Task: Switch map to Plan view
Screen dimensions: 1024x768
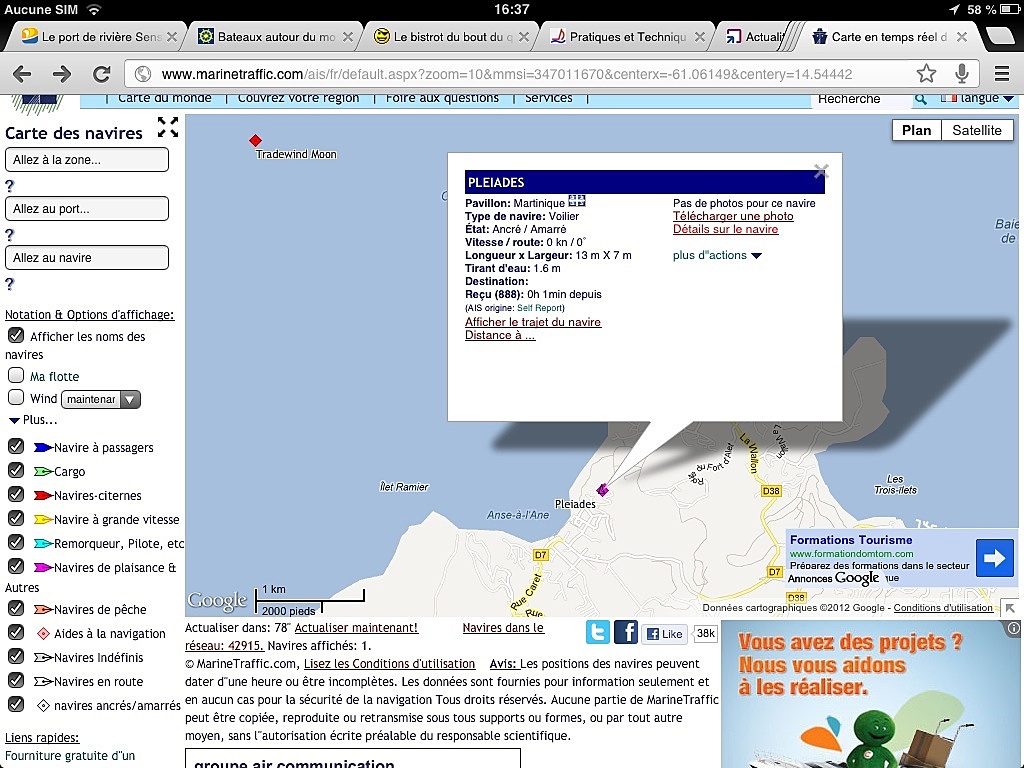Action: click(x=916, y=130)
